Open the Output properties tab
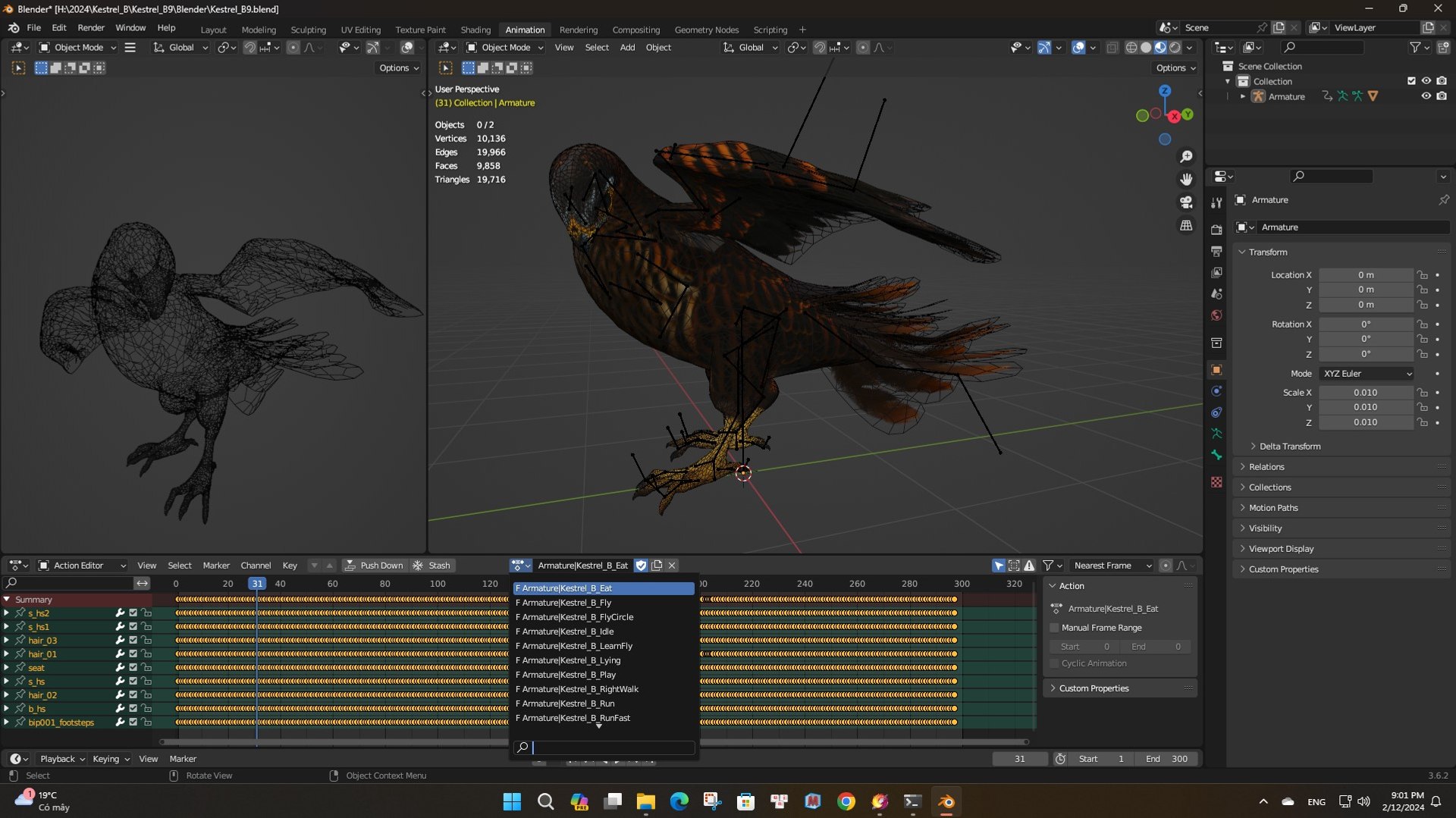Image resolution: width=1456 pixels, height=818 pixels. (x=1216, y=251)
